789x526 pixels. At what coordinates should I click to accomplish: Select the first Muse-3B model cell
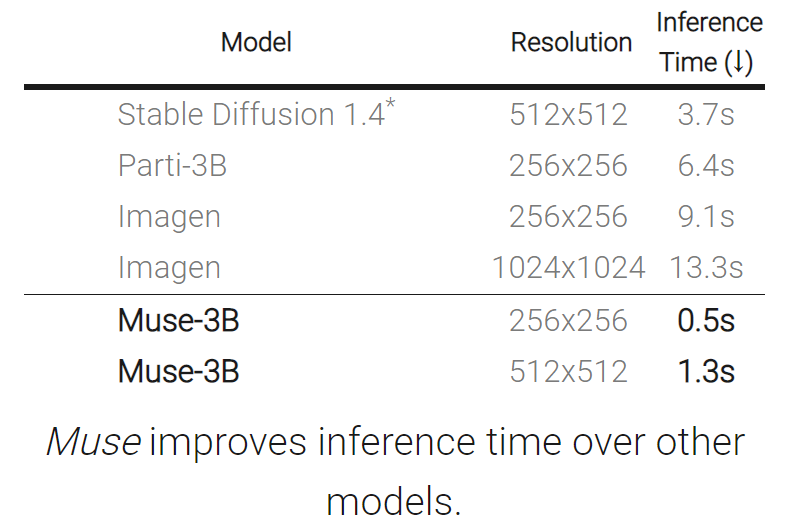[x=178, y=320]
